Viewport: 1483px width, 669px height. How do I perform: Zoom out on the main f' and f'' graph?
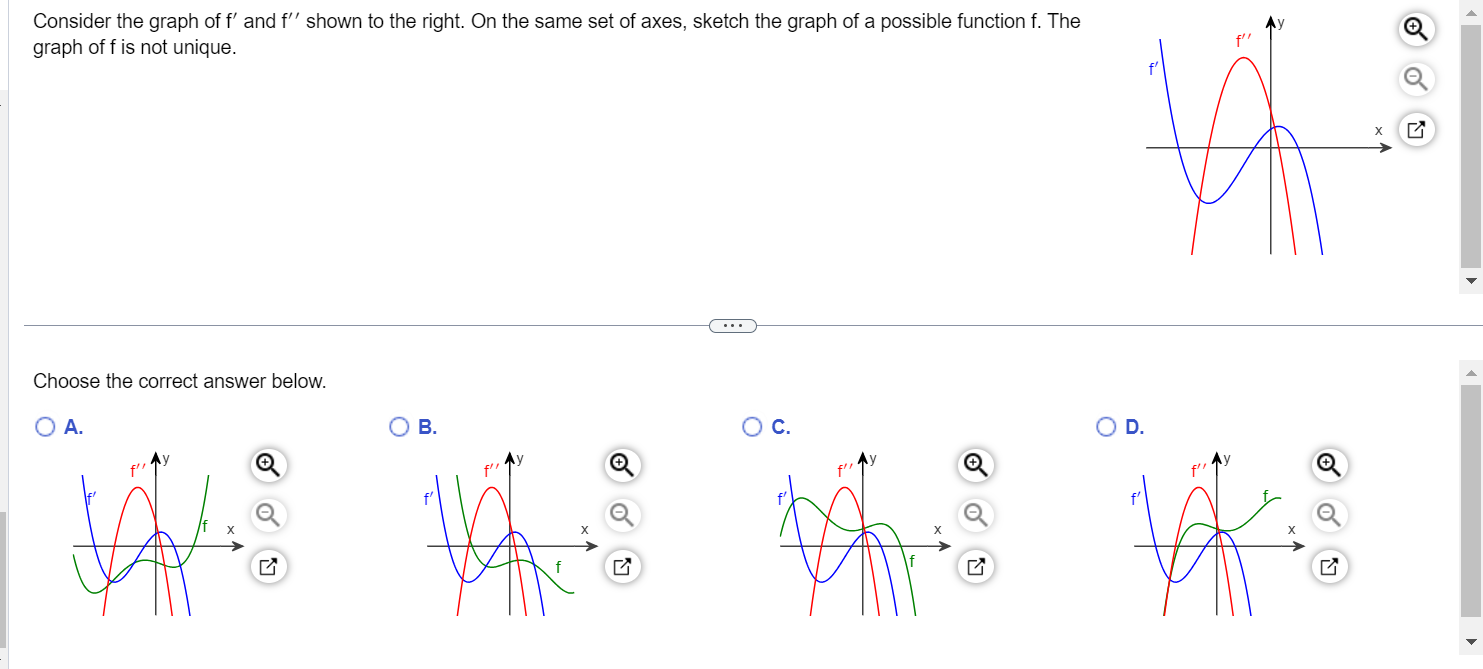tap(1415, 79)
